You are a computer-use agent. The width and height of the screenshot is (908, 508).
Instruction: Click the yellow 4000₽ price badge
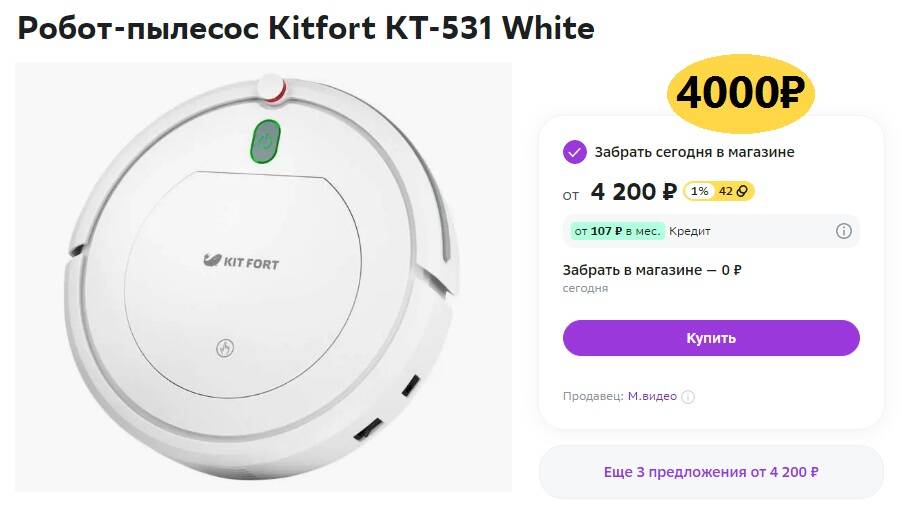[x=740, y=94]
